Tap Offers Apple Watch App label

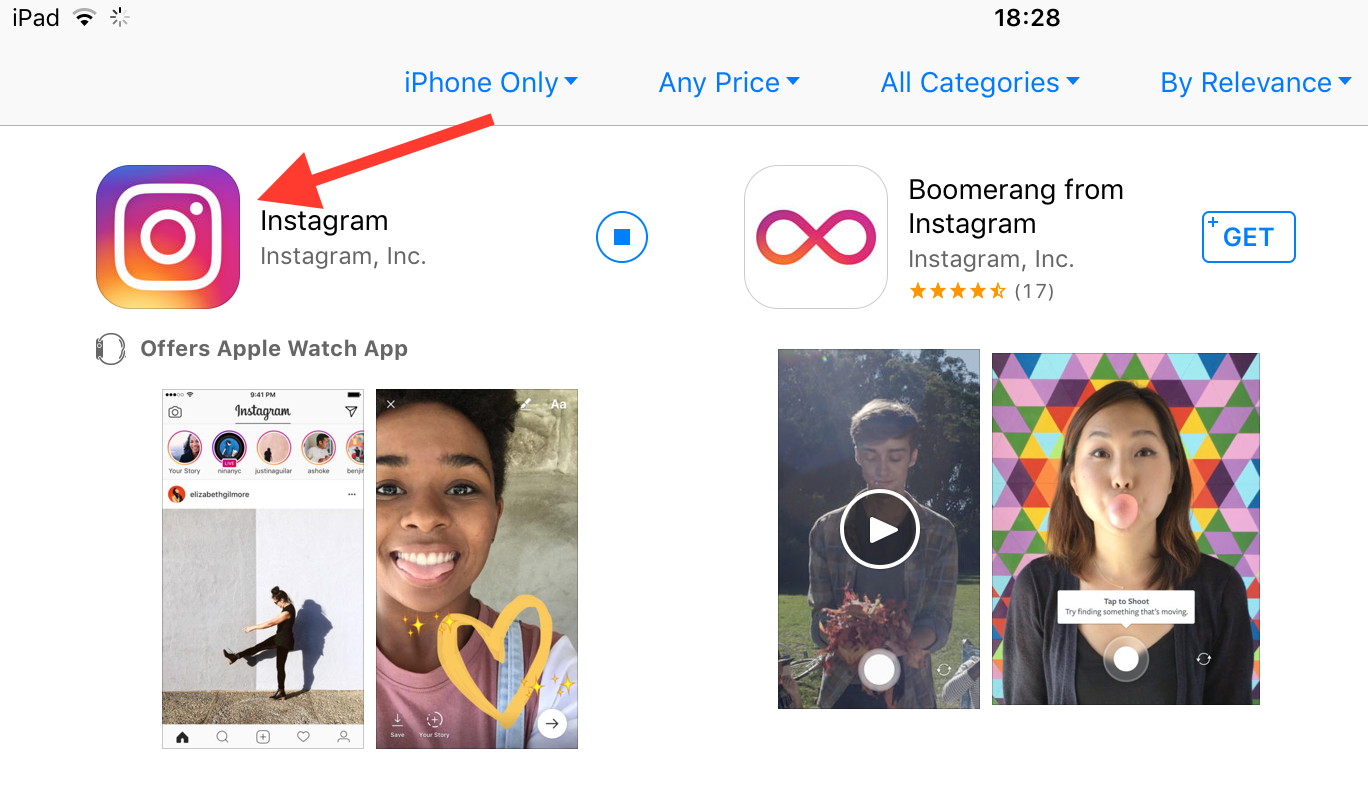[x=274, y=349]
